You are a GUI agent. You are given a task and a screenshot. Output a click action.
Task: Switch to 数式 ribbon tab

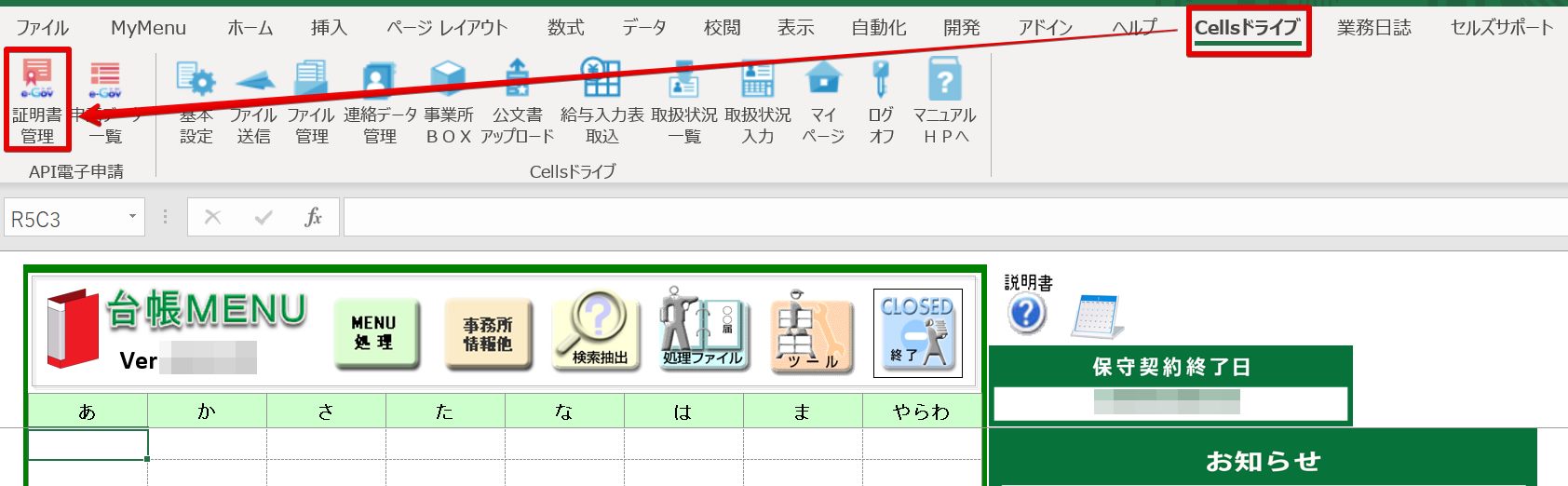(x=566, y=28)
